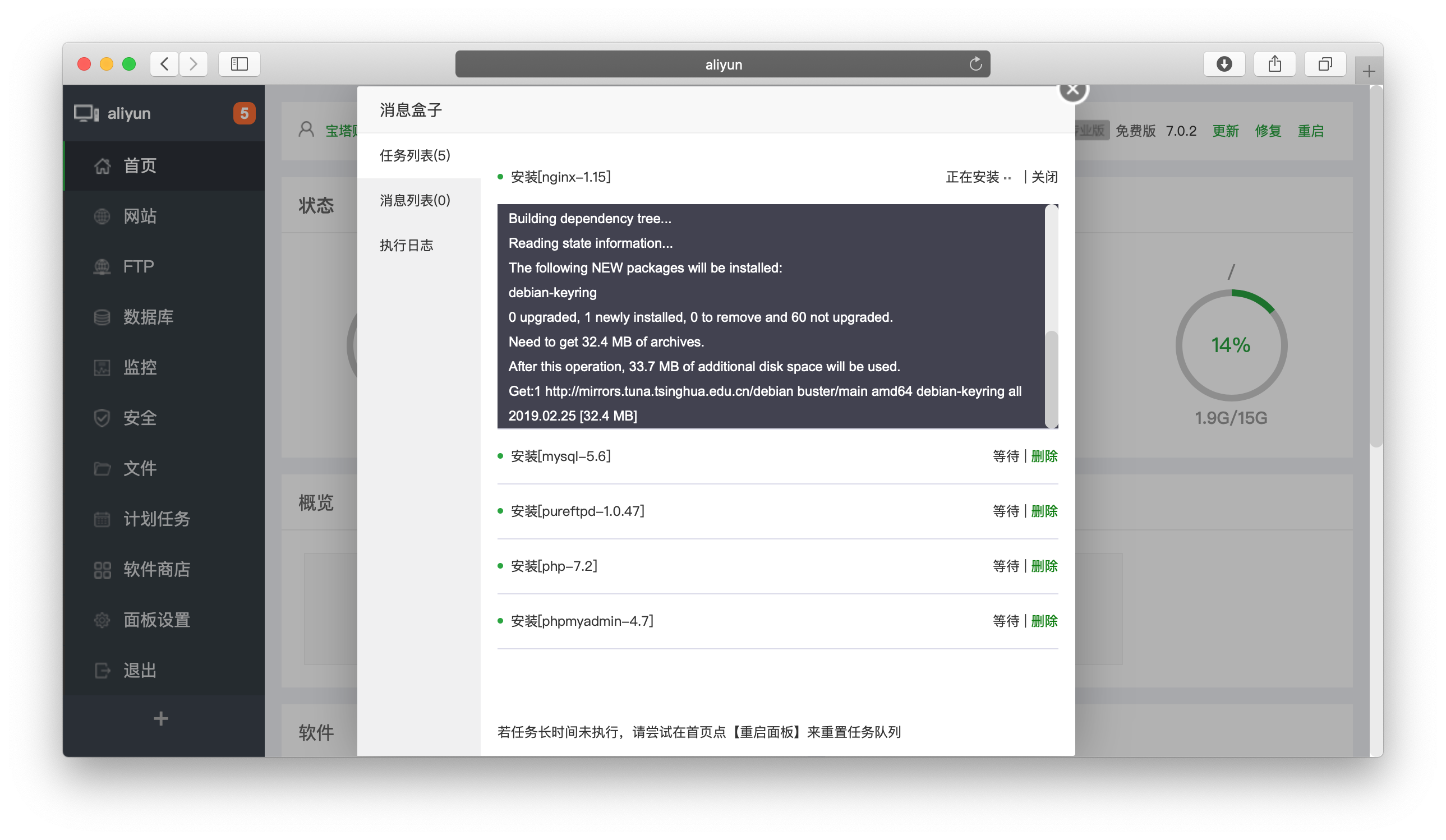Select the 任务列表(5) tab

tap(418, 156)
